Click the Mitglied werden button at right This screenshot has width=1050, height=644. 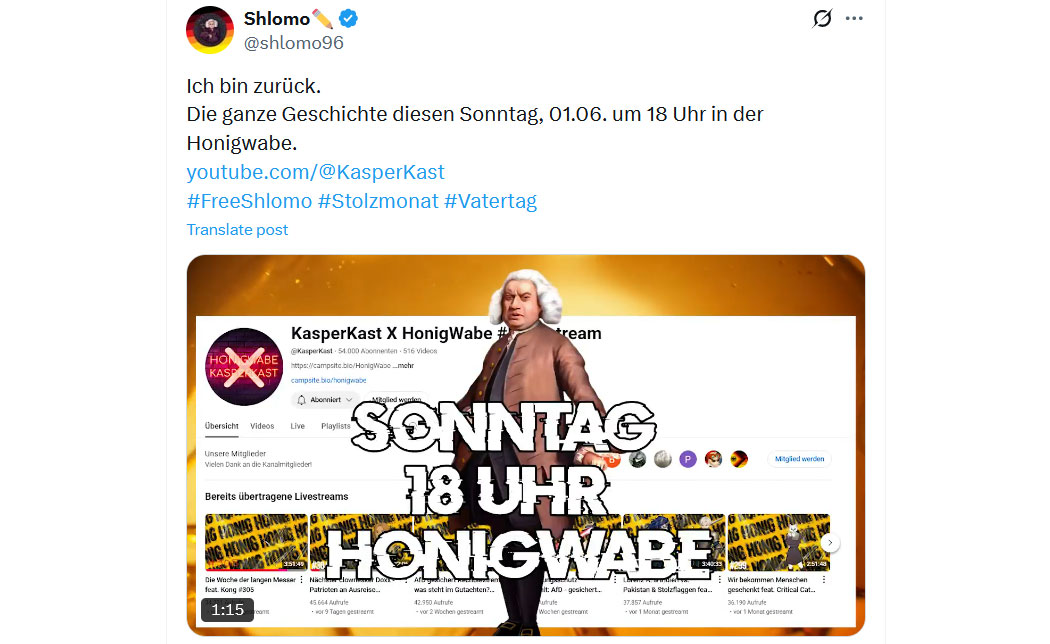[800, 459]
